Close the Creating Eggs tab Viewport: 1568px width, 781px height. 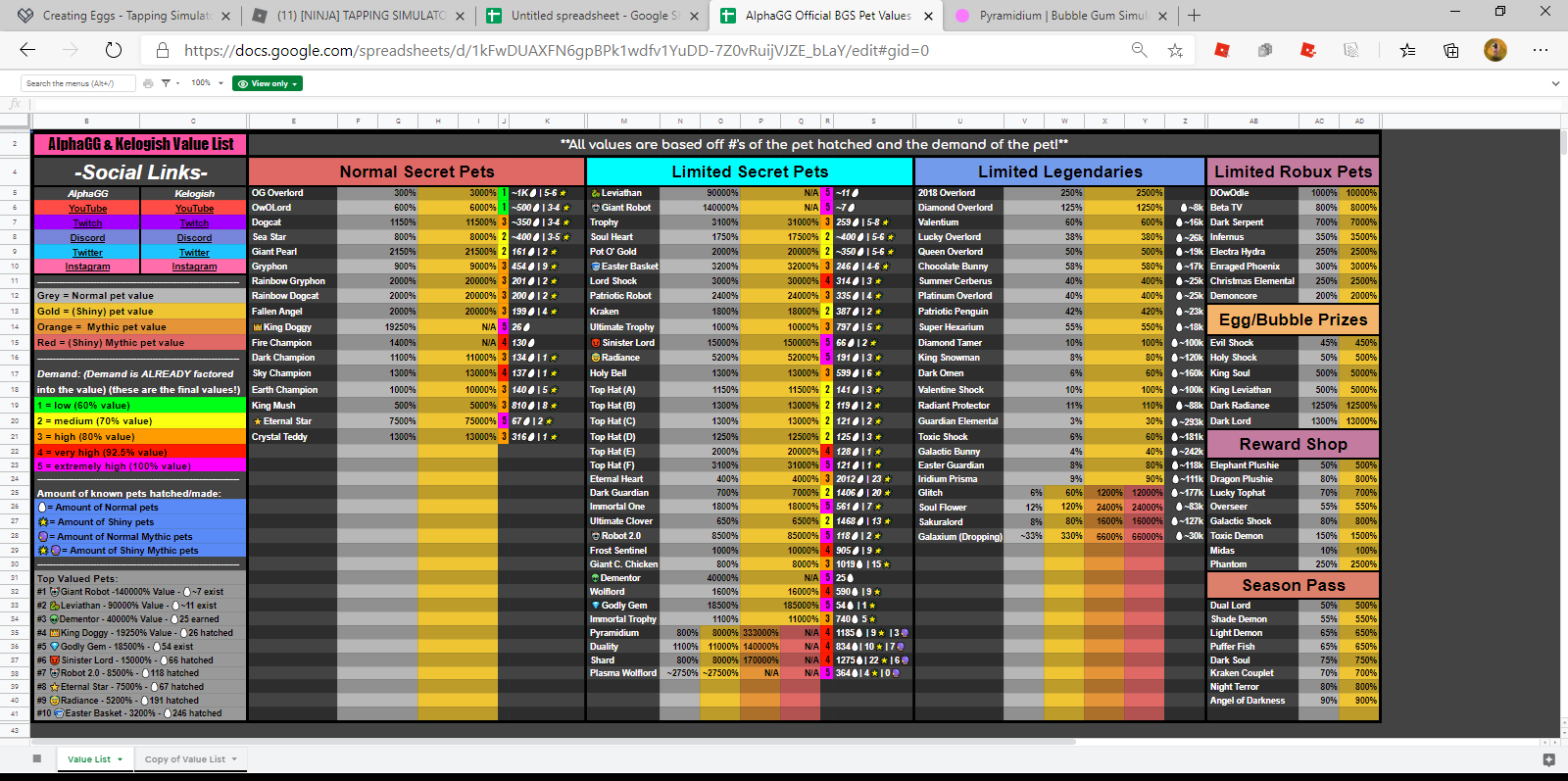pos(226,16)
